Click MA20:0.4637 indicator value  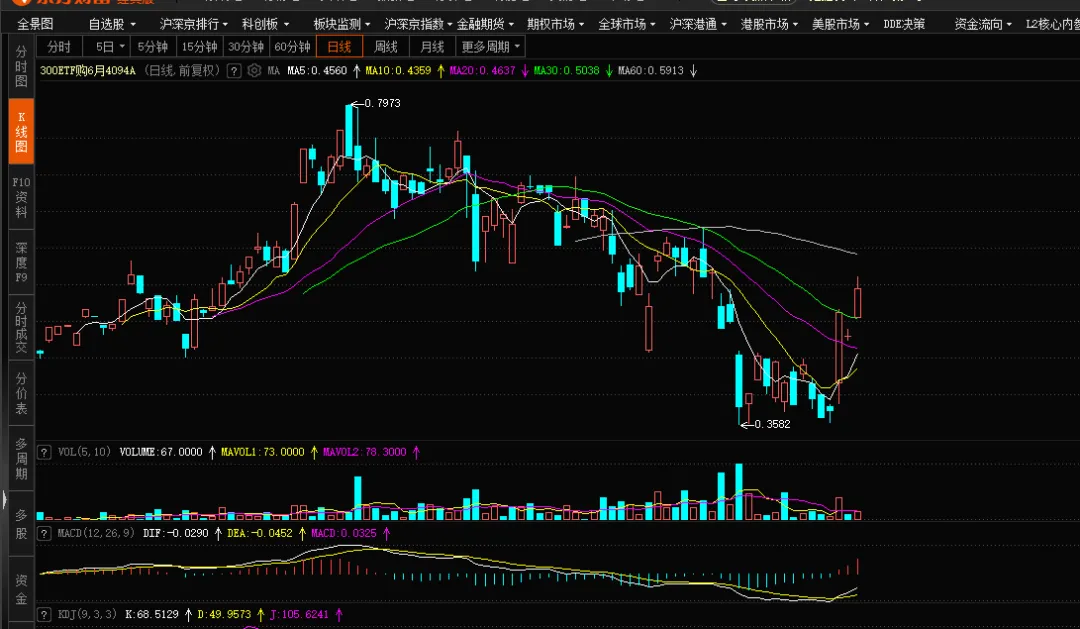click(x=482, y=70)
